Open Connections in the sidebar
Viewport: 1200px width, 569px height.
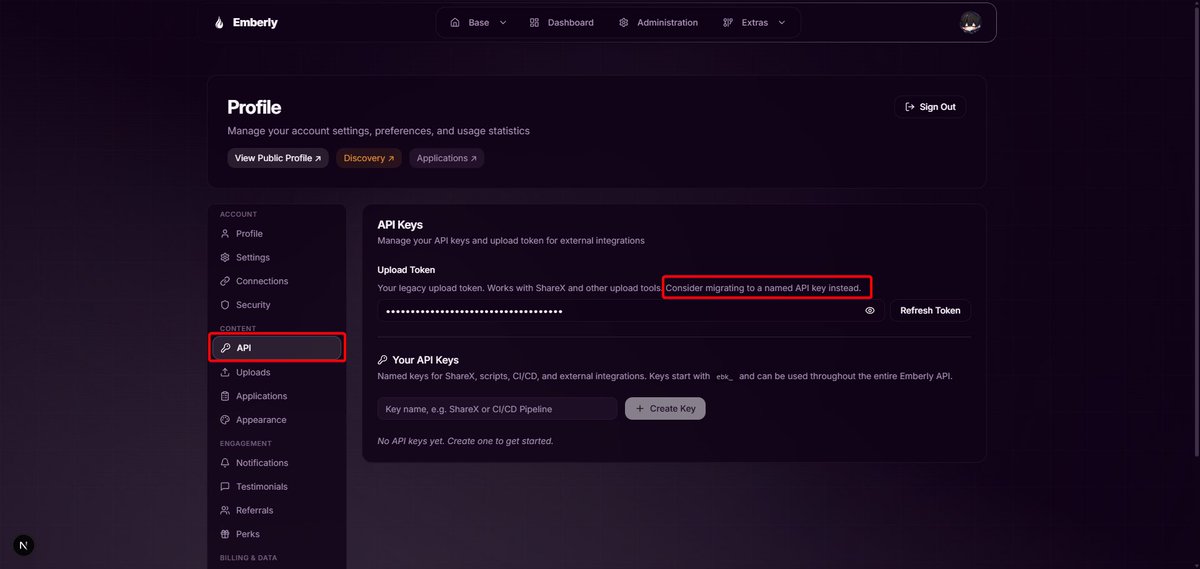(278, 282)
